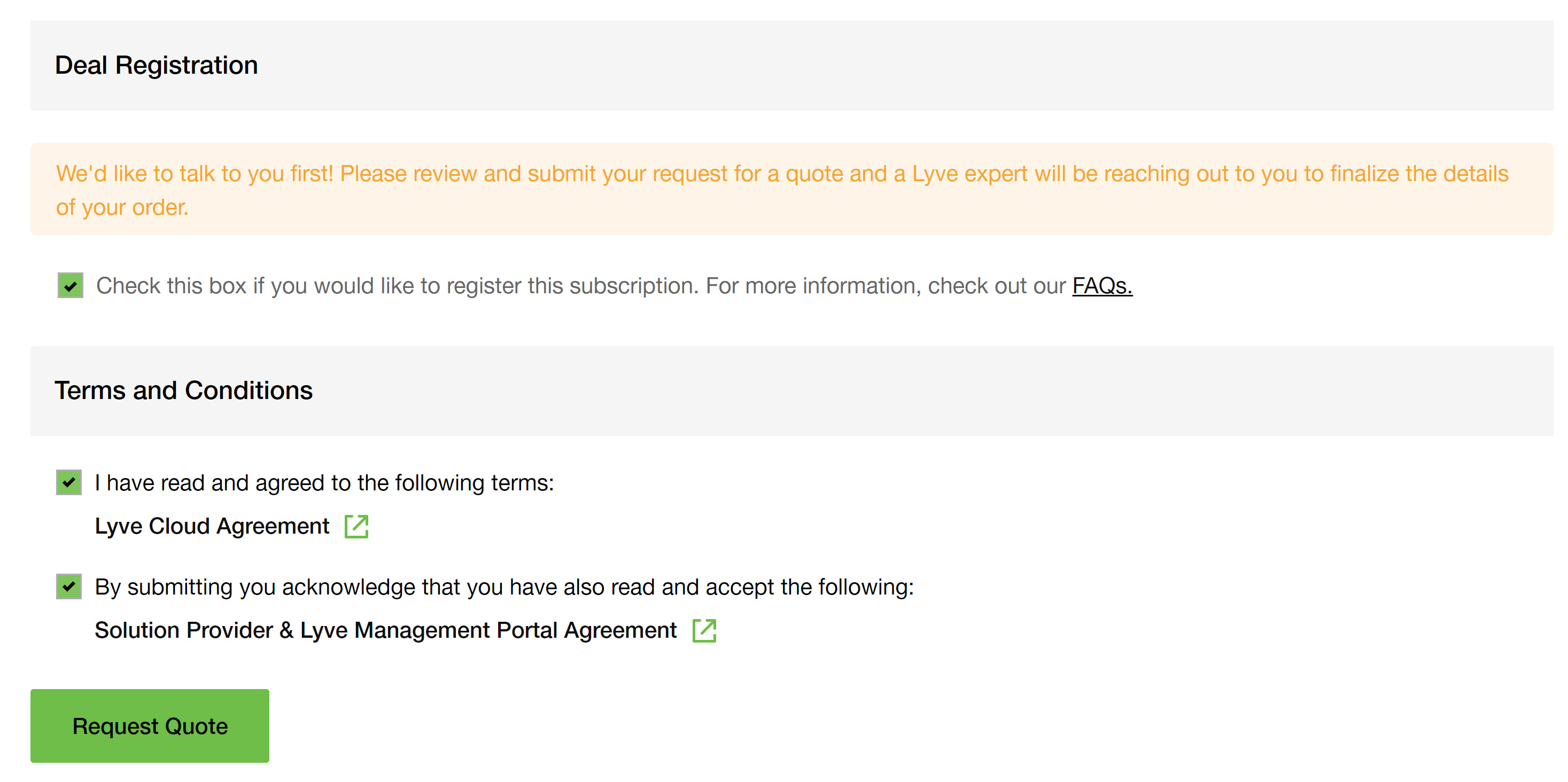Click the checkmark beside 'By submitting'
The image size is (1568, 782).
pyautogui.click(x=69, y=587)
